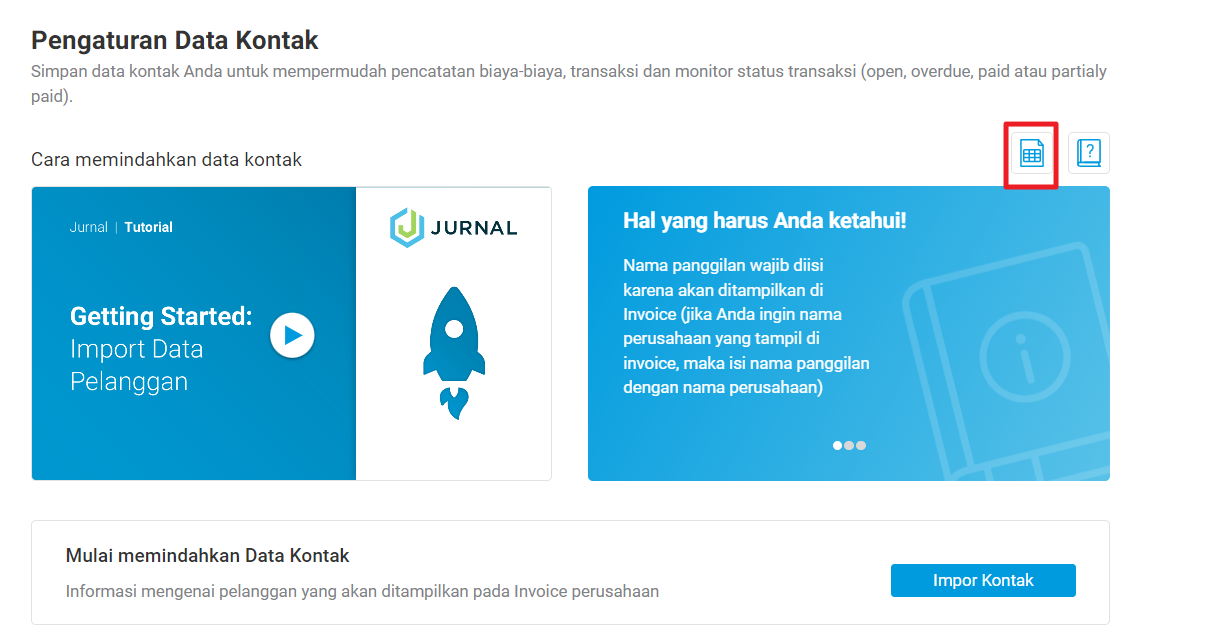This screenshot has height=641, width=1216.
Task: Select the first carousel dot indicator
Action: tap(838, 446)
